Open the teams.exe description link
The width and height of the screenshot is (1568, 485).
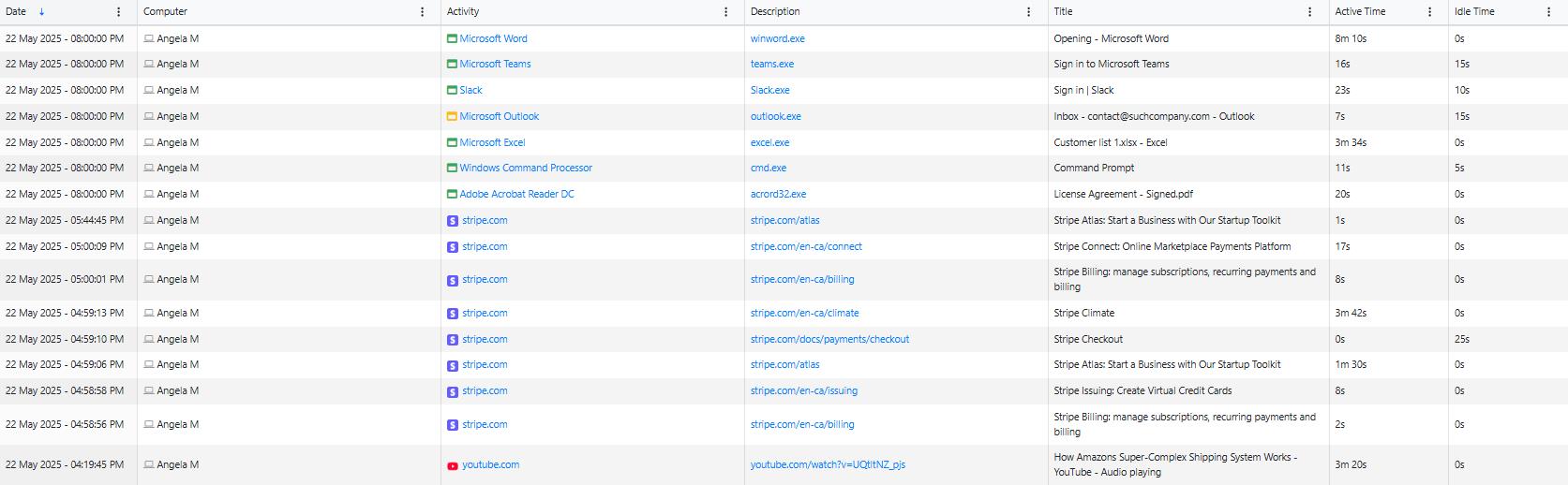click(772, 65)
